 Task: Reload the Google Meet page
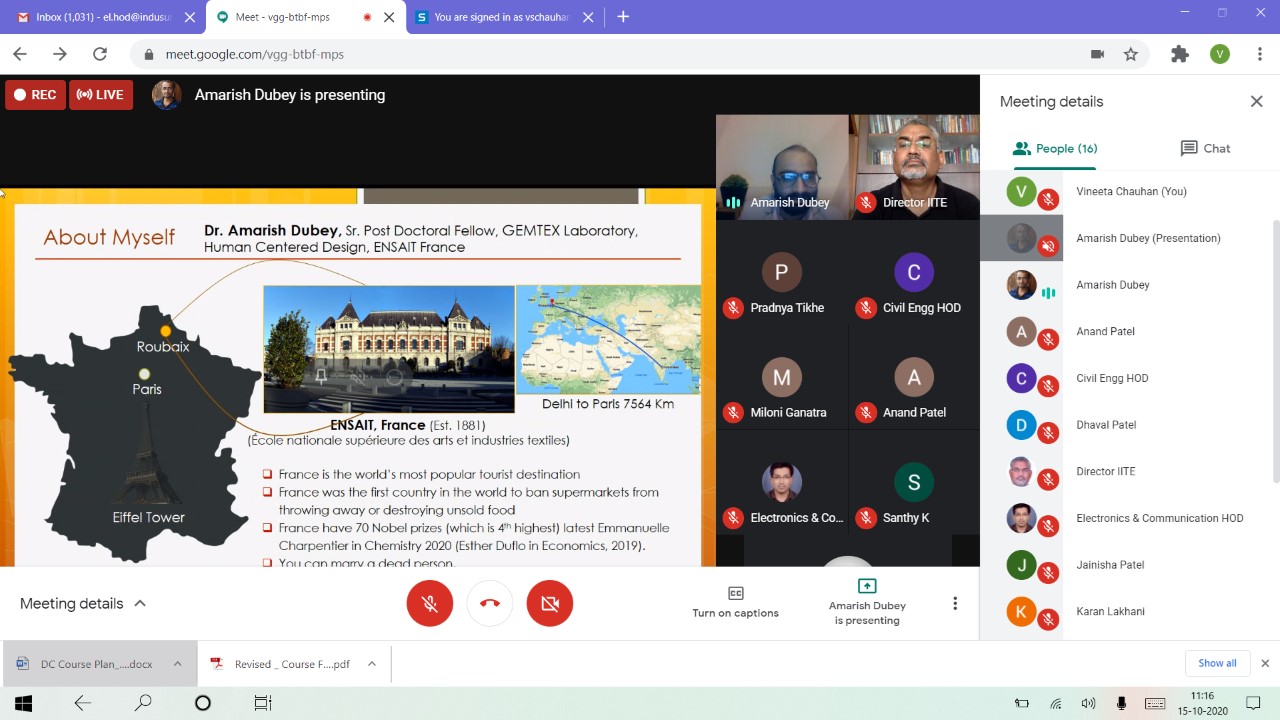point(100,54)
